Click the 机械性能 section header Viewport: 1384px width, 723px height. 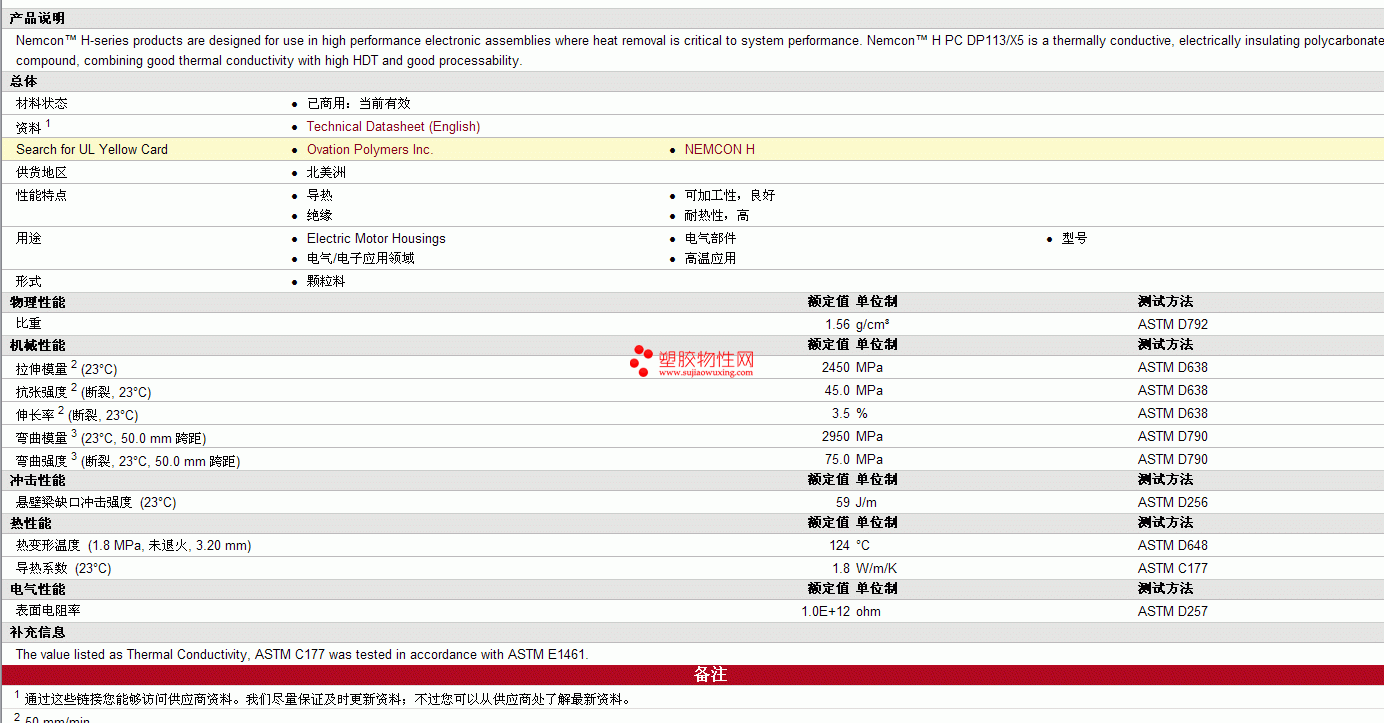37,345
